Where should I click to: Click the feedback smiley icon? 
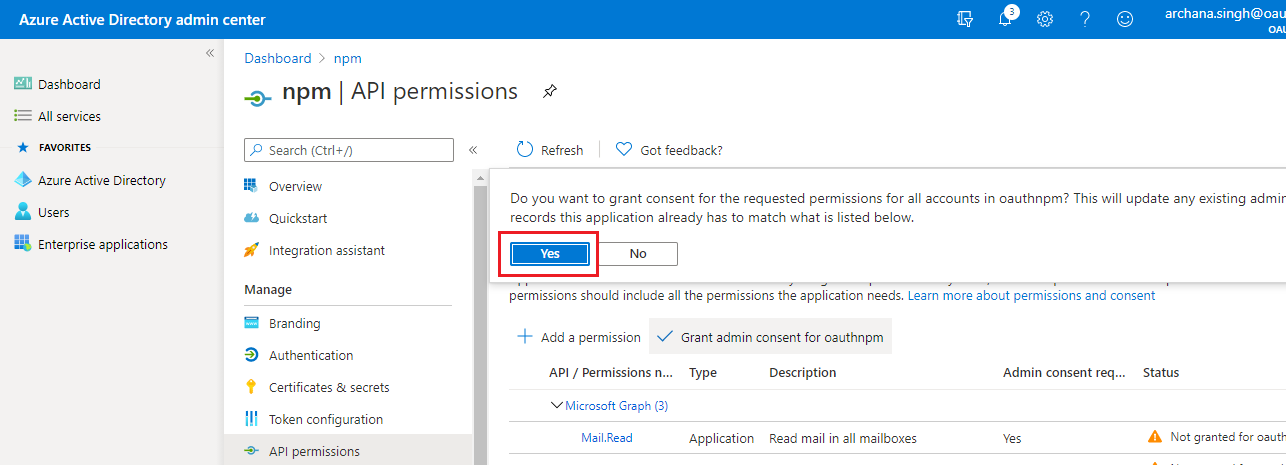[1125, 19]
